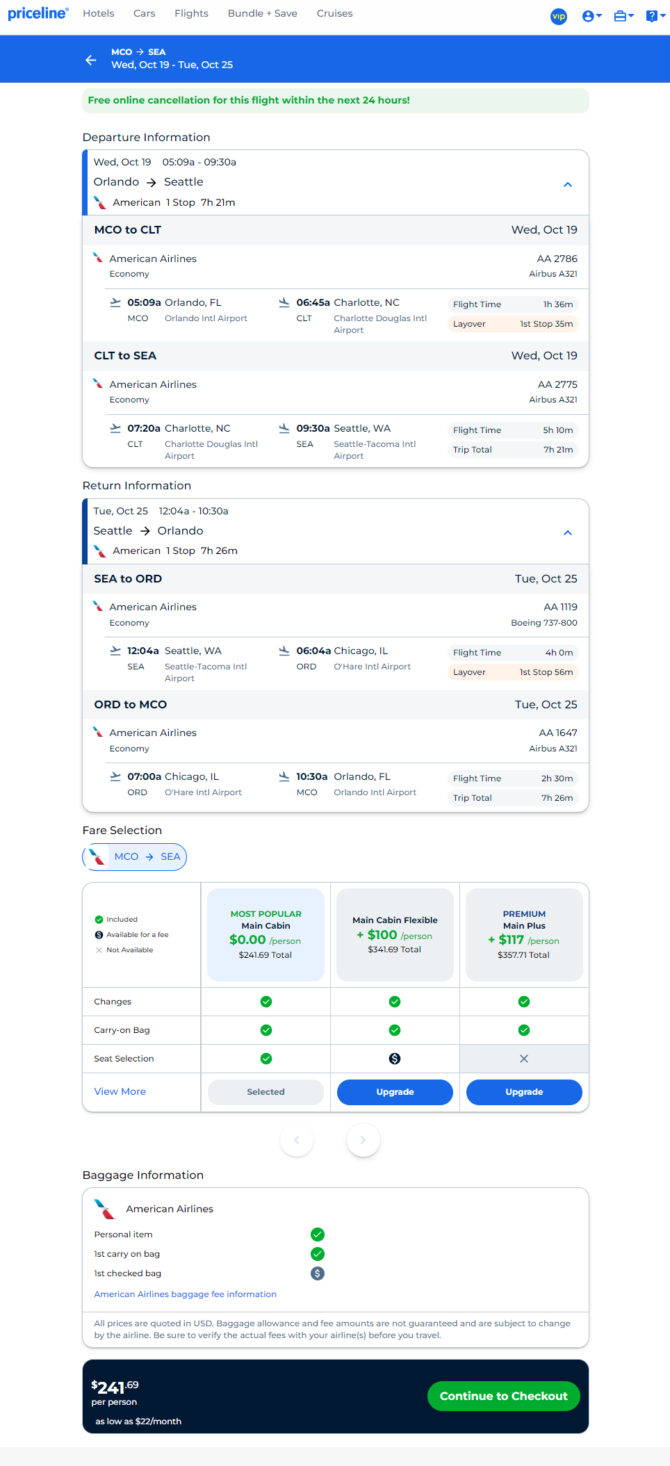Viewport: 670px width, 1466px height.
Task: Click the AA 1647 flight number
Action: tap(558, 733)
